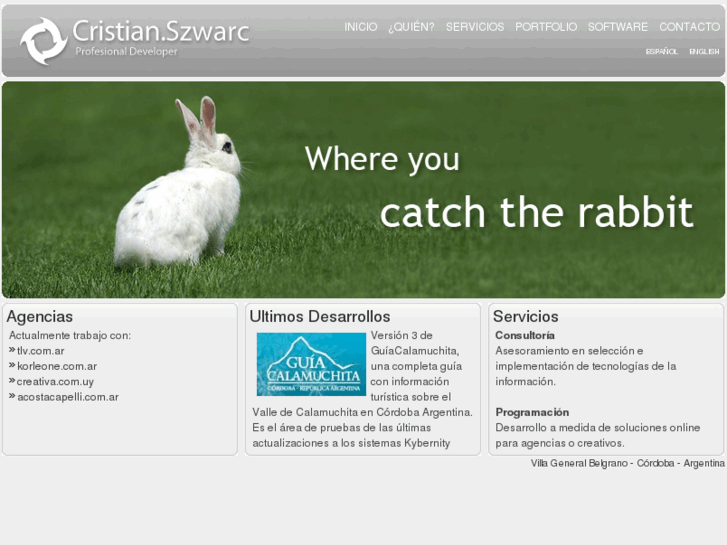Viewport: 727px width, 545px height.
Task: Open the tlv.com.ar link
Action: click(x=40, y=351)
